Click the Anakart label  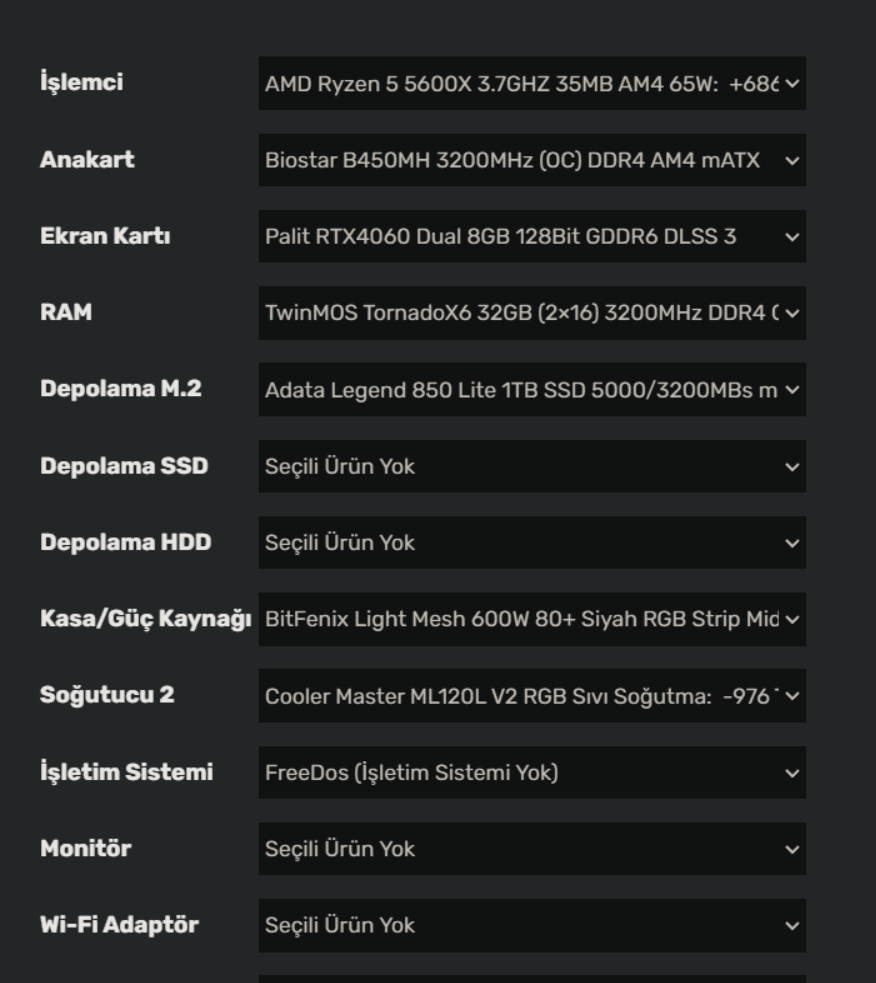[x=87, y=160]
